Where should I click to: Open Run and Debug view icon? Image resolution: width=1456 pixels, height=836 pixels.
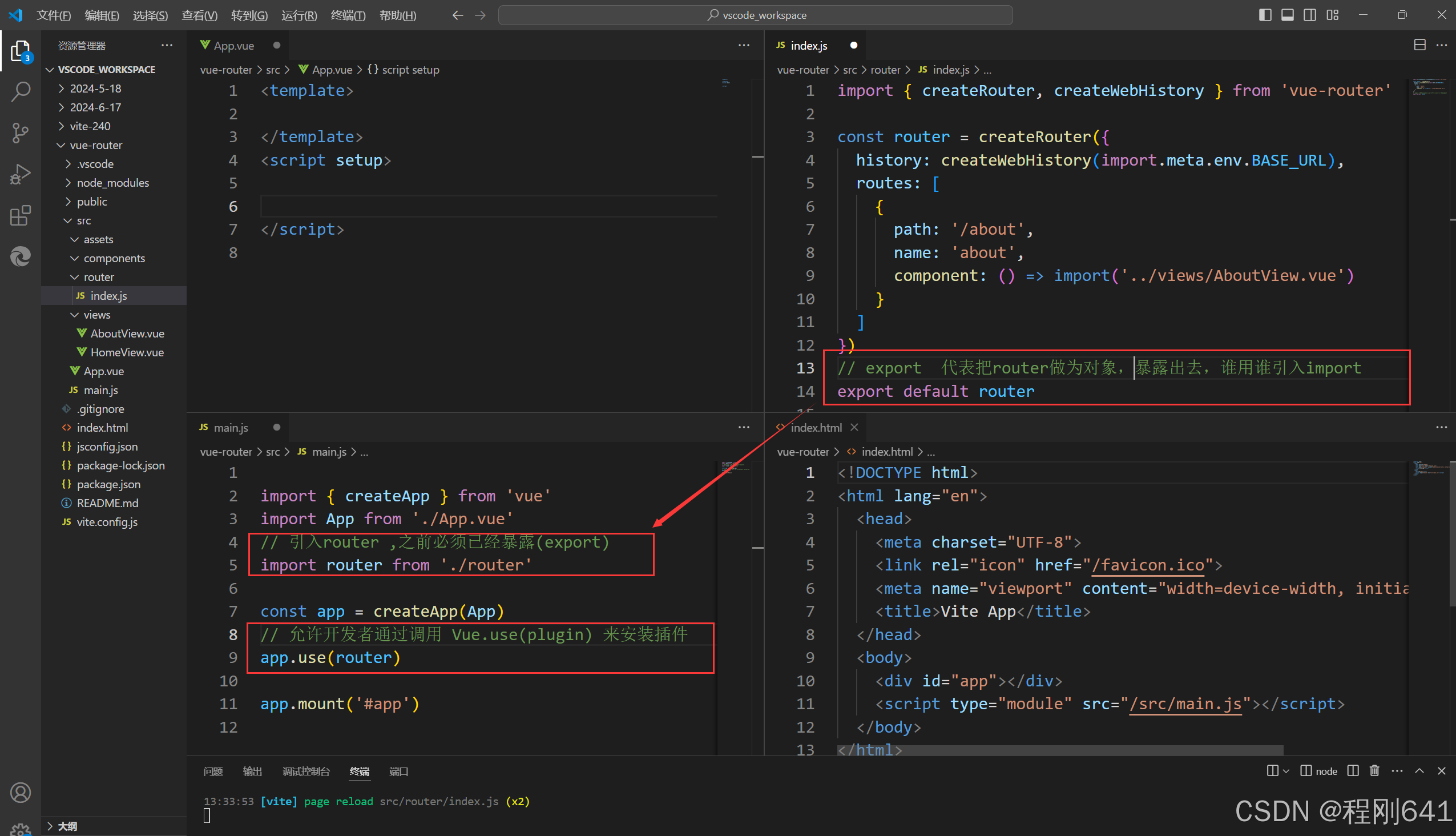pos(21,174)
